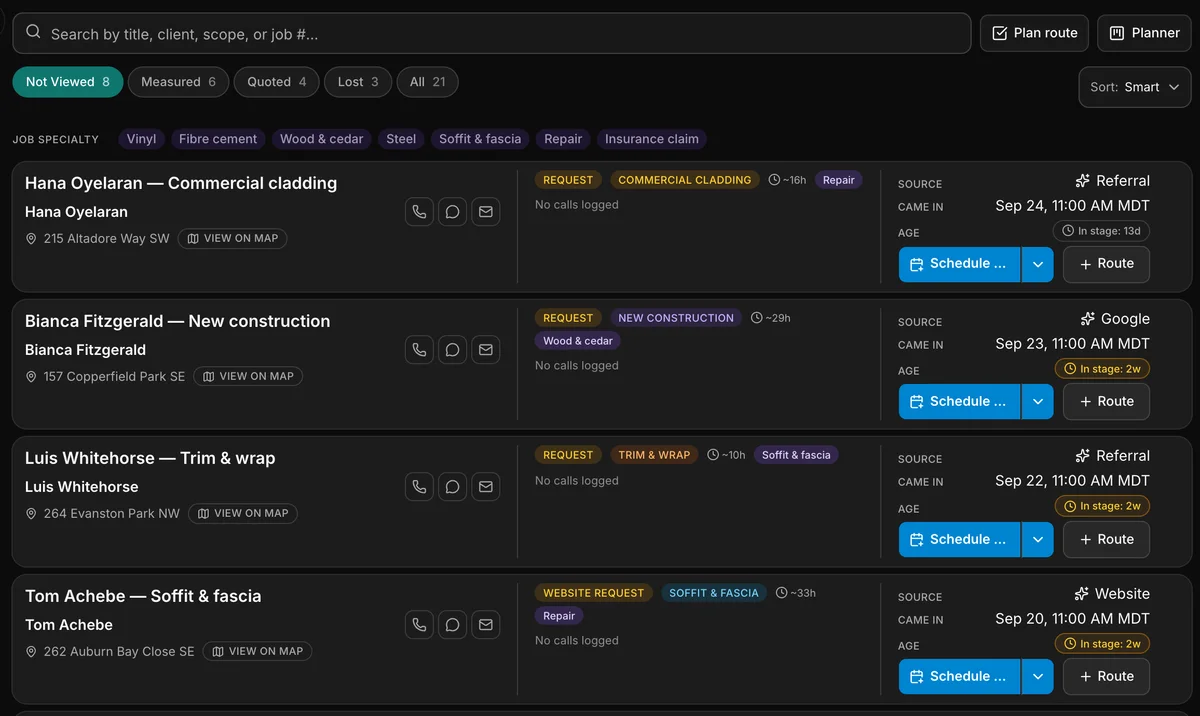Switch to the Measured tab

click(179, 82)
